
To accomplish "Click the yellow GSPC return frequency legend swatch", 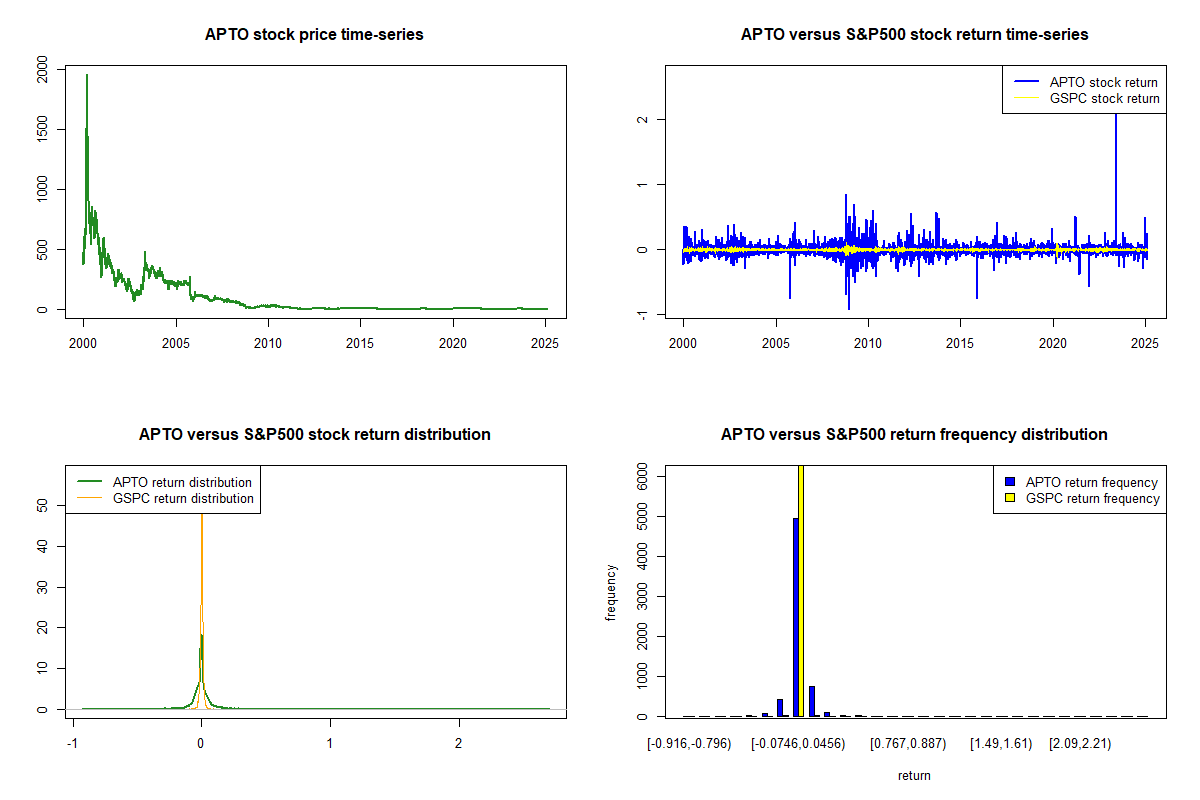I will [x=1008, y=498].
